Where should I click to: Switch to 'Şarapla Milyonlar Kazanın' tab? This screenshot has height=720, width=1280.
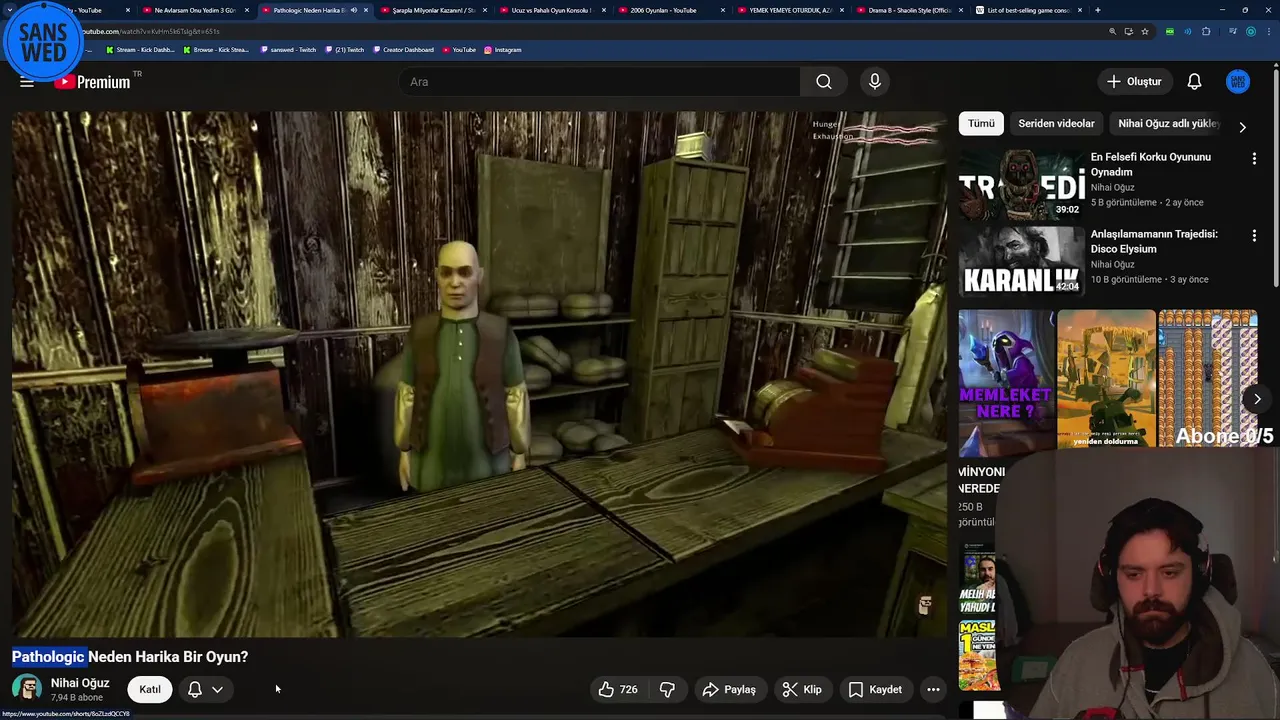click(432, 10)
